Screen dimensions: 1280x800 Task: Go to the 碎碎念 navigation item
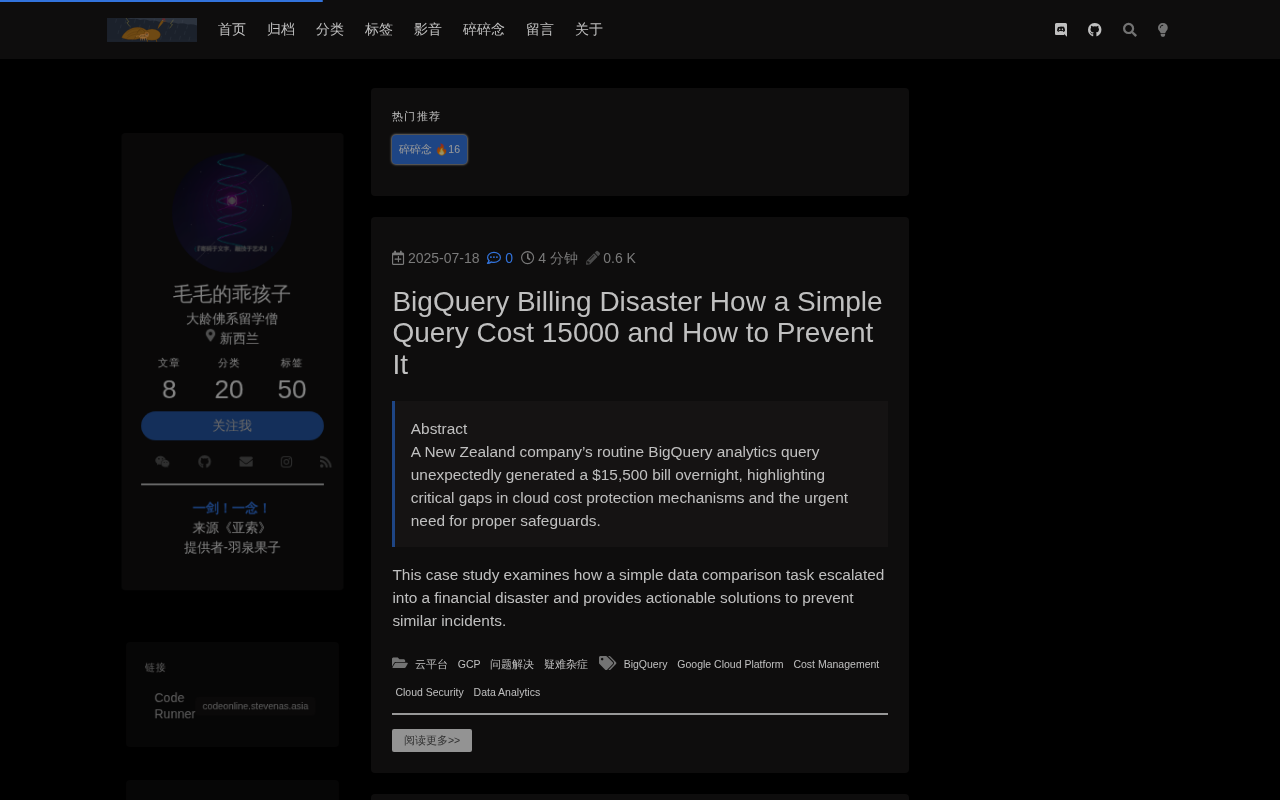[x=484, y=30]
